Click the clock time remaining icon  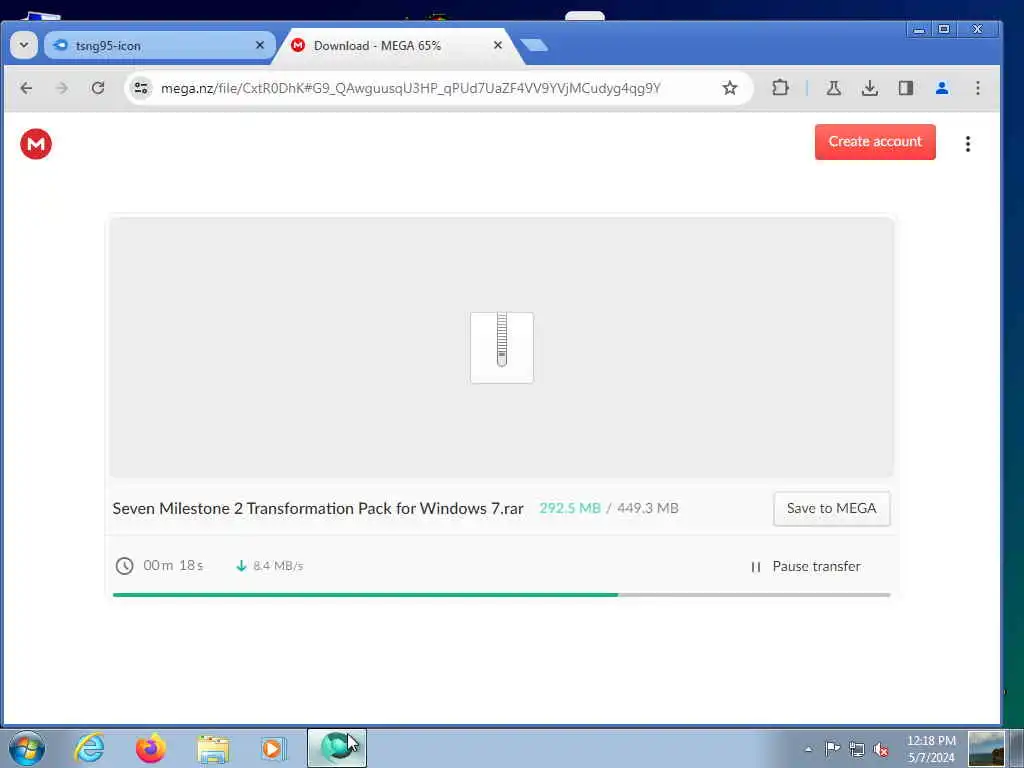pyautogui.click(x=124, y=566)
